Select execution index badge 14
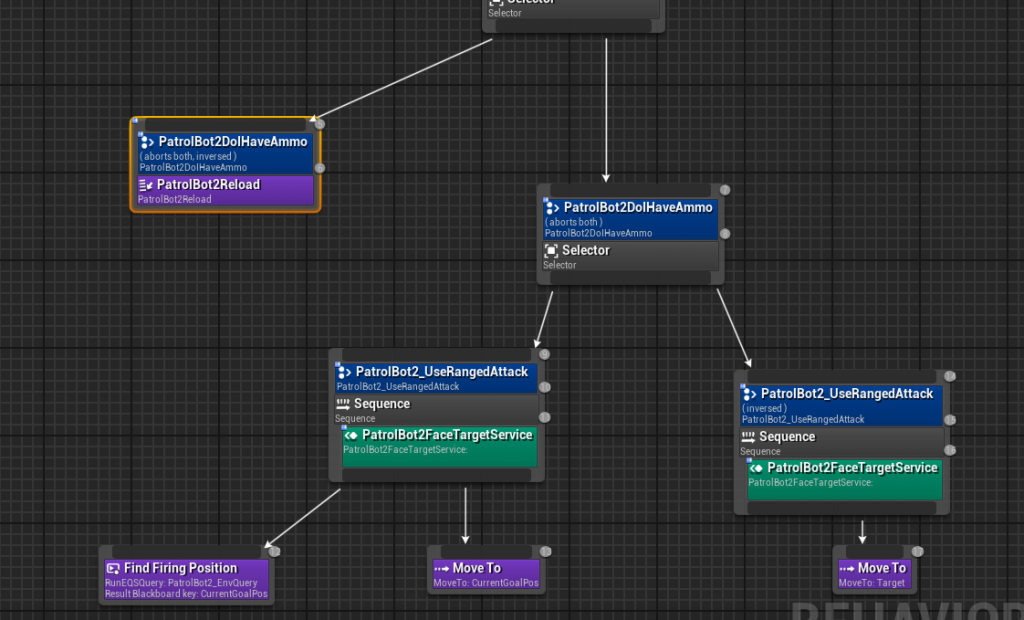This screenshot has width=1024, height=620. click(950, 376)
